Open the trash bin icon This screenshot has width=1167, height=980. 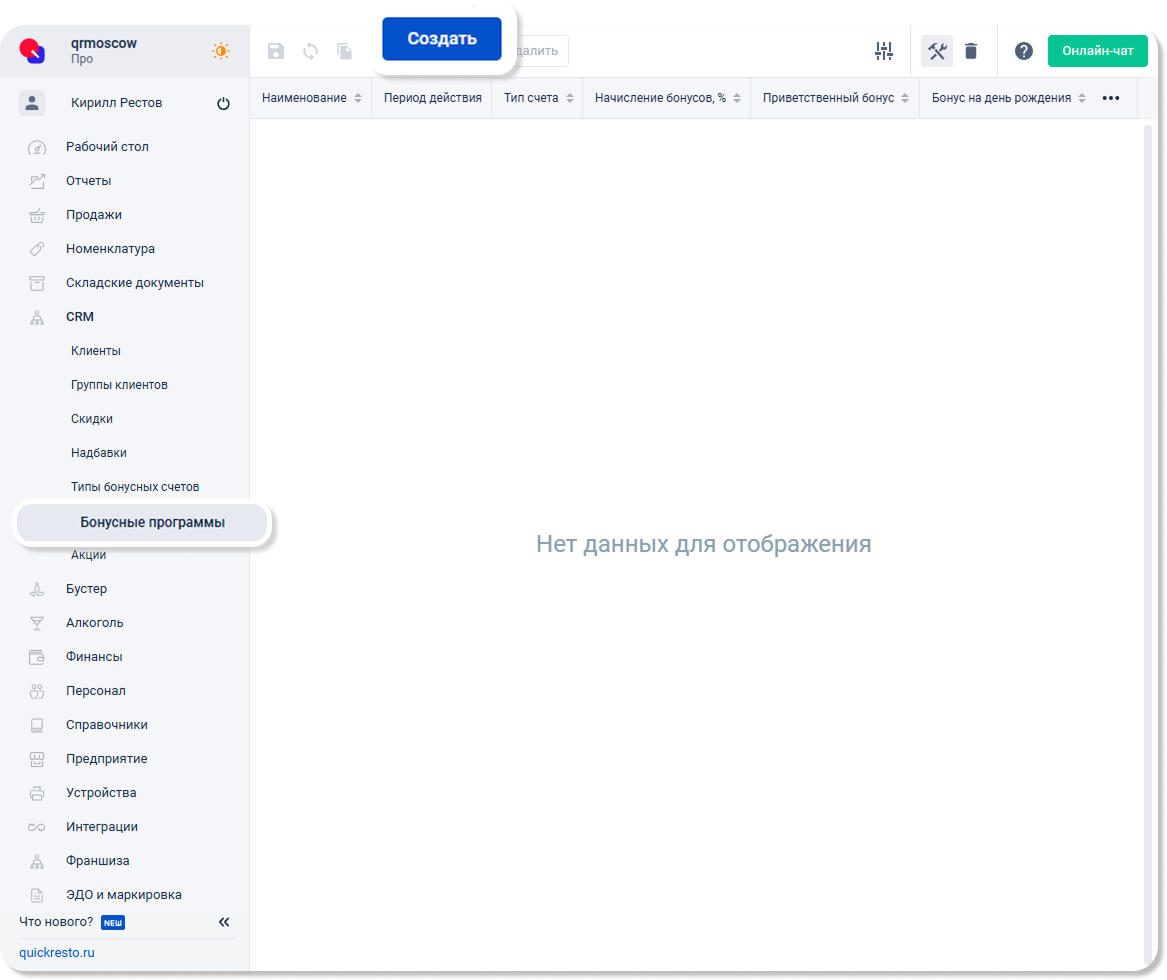[971, 51]
